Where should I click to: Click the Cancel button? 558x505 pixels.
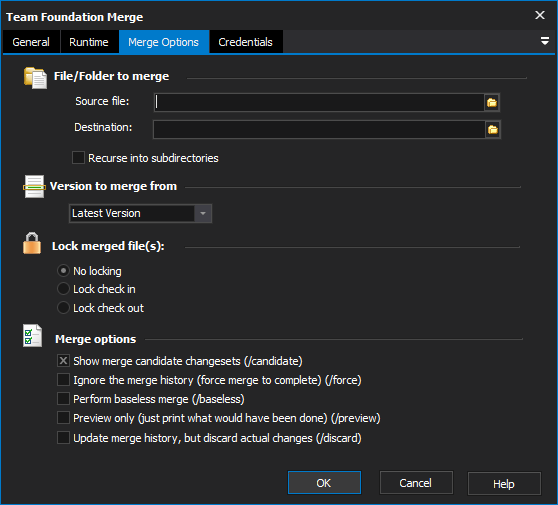coord(416,483)
